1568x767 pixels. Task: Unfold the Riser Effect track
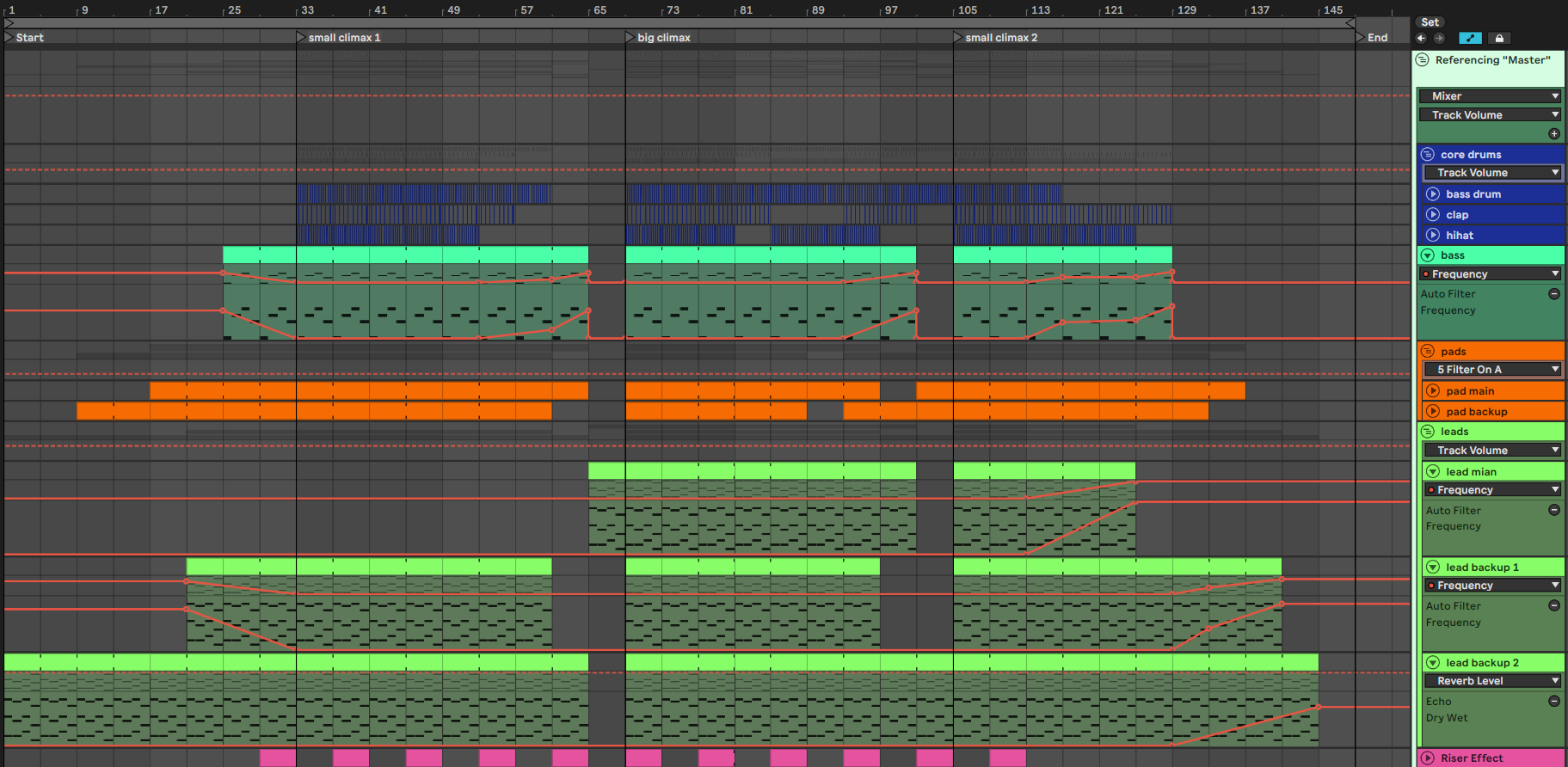coord(1428,758)
